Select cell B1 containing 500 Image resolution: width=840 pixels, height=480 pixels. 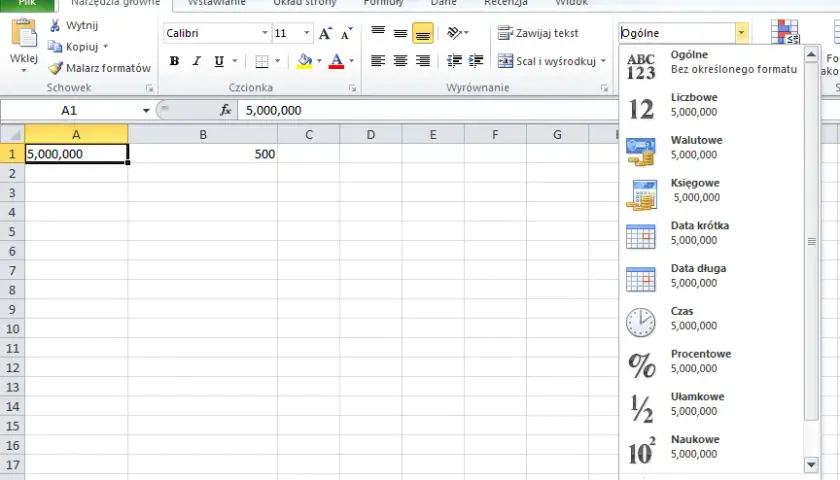point(202,154)
